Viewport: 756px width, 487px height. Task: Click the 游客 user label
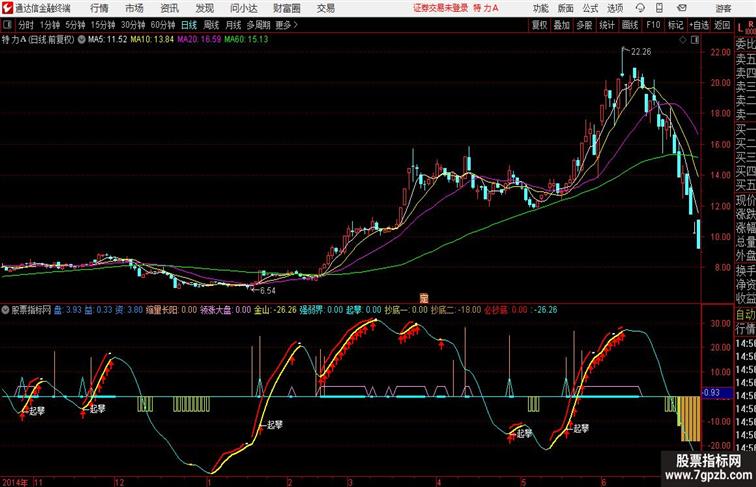pyautogui.click(x=723, y=8)
